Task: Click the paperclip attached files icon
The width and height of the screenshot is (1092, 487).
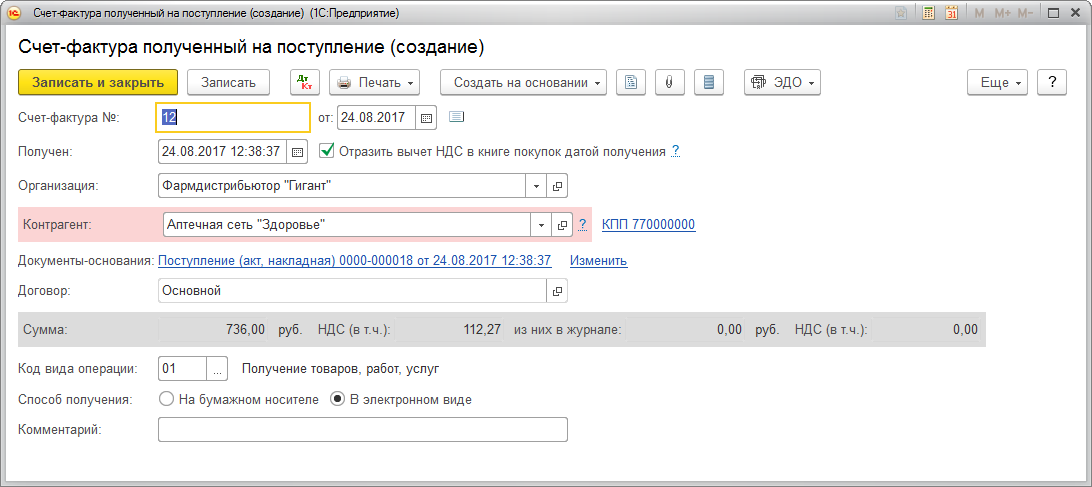Action: 669,82
